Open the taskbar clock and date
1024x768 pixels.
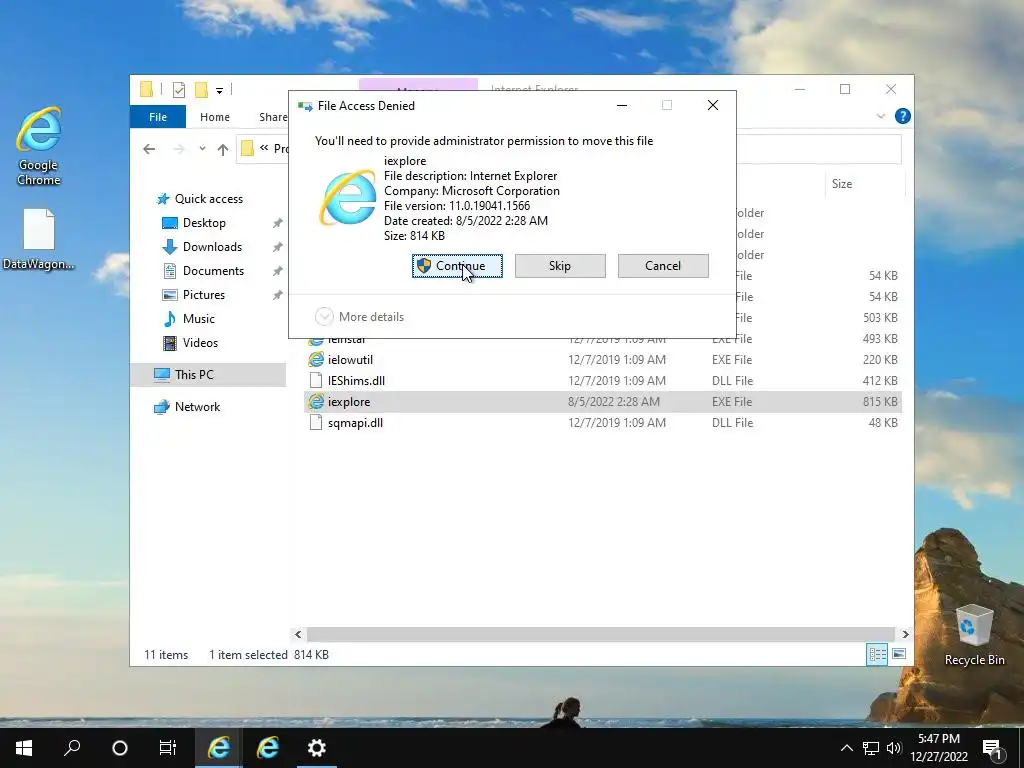tap(939, 748)
